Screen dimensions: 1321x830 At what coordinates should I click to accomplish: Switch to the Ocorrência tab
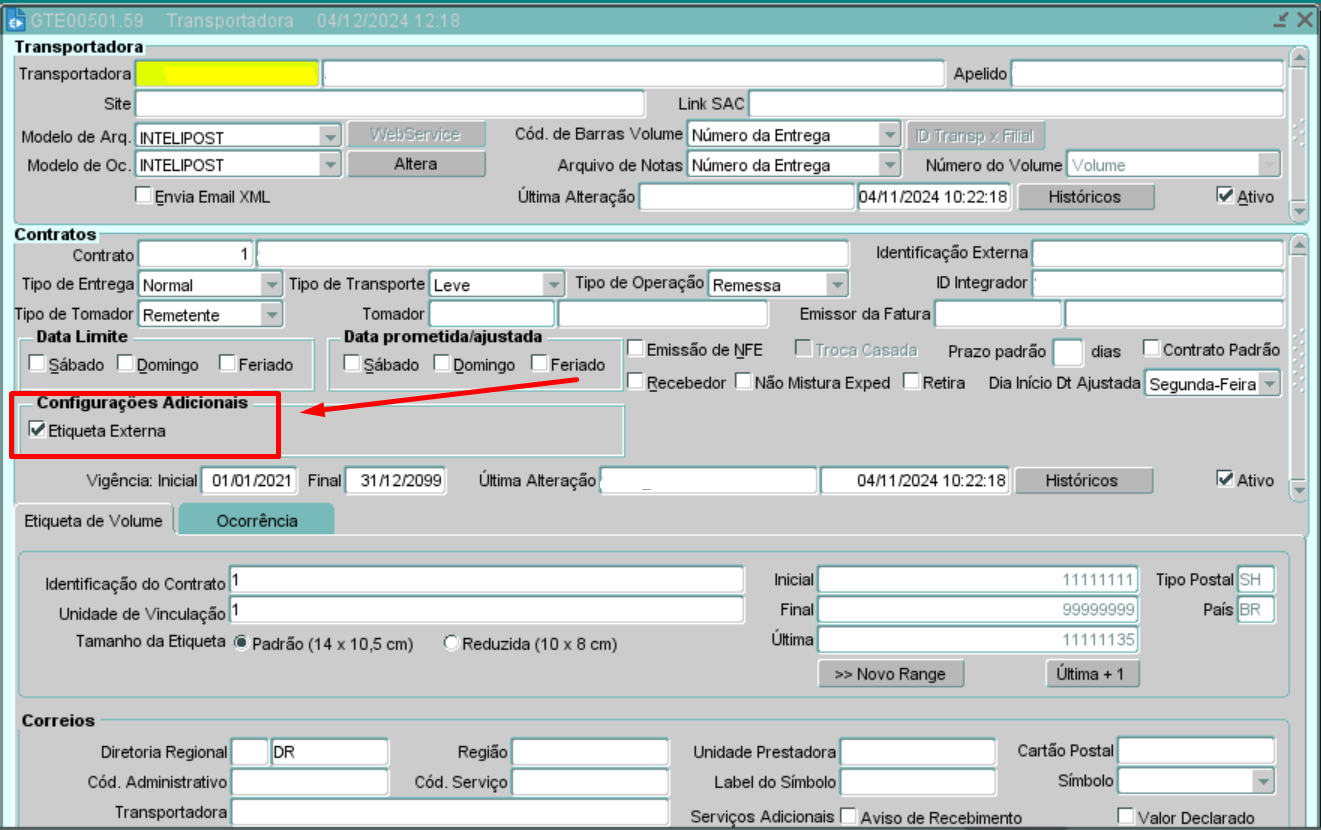257,520
